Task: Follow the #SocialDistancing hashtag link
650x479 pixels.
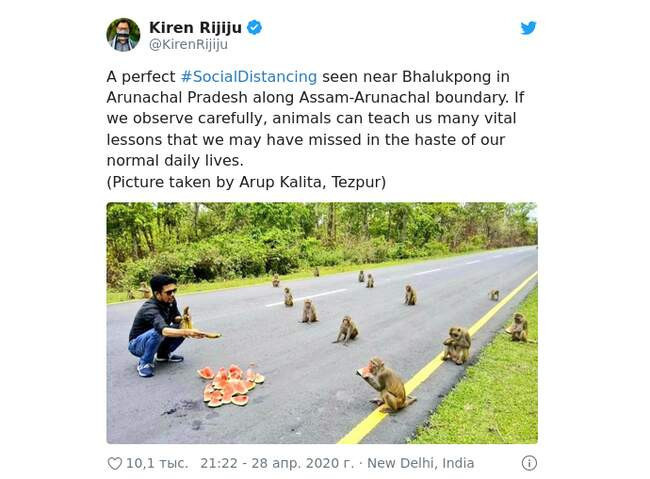Action: (249, 77)
